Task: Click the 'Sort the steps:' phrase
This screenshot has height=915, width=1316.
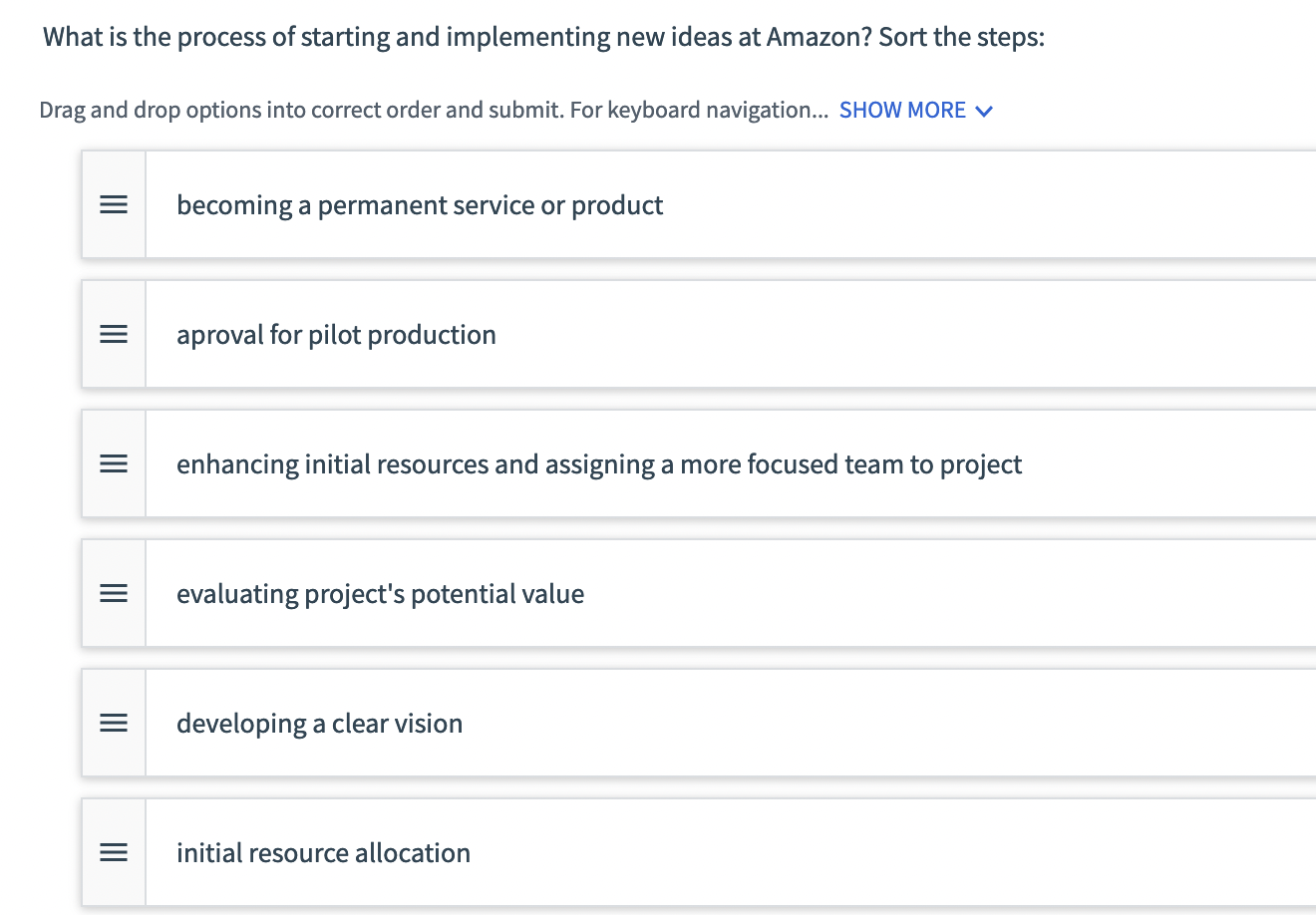Action: (961, 37)
